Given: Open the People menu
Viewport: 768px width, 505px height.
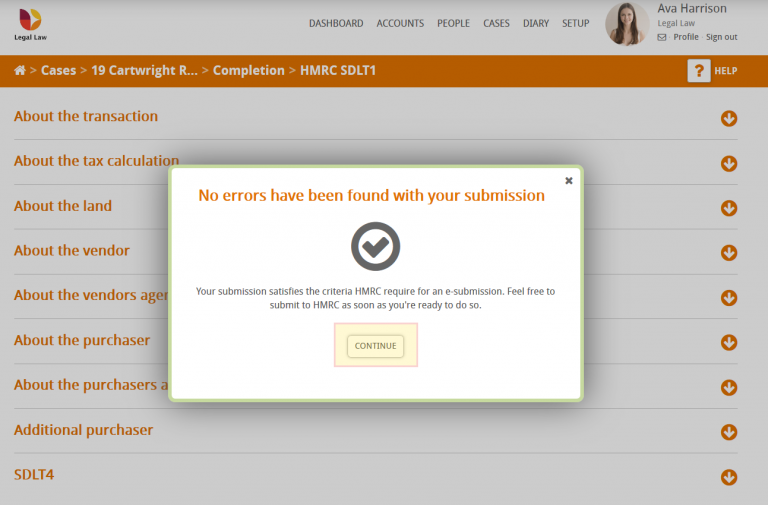Looking at the screenshot, I should 454,24.
